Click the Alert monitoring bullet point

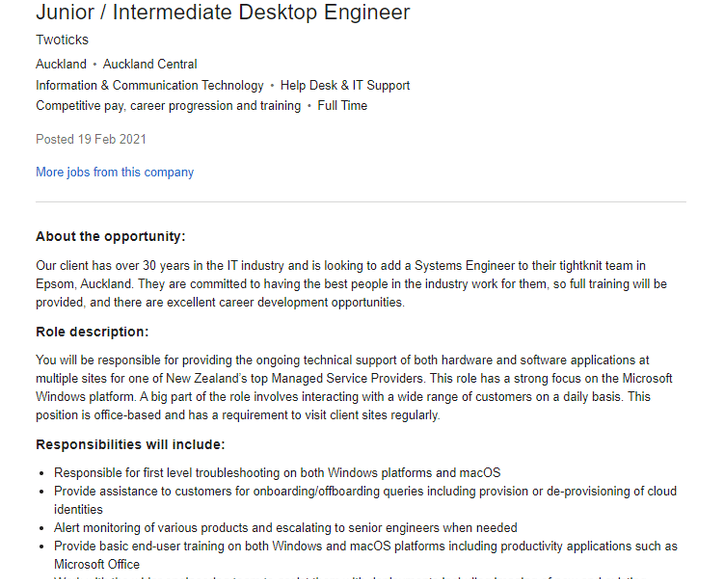tap(285, 528)
